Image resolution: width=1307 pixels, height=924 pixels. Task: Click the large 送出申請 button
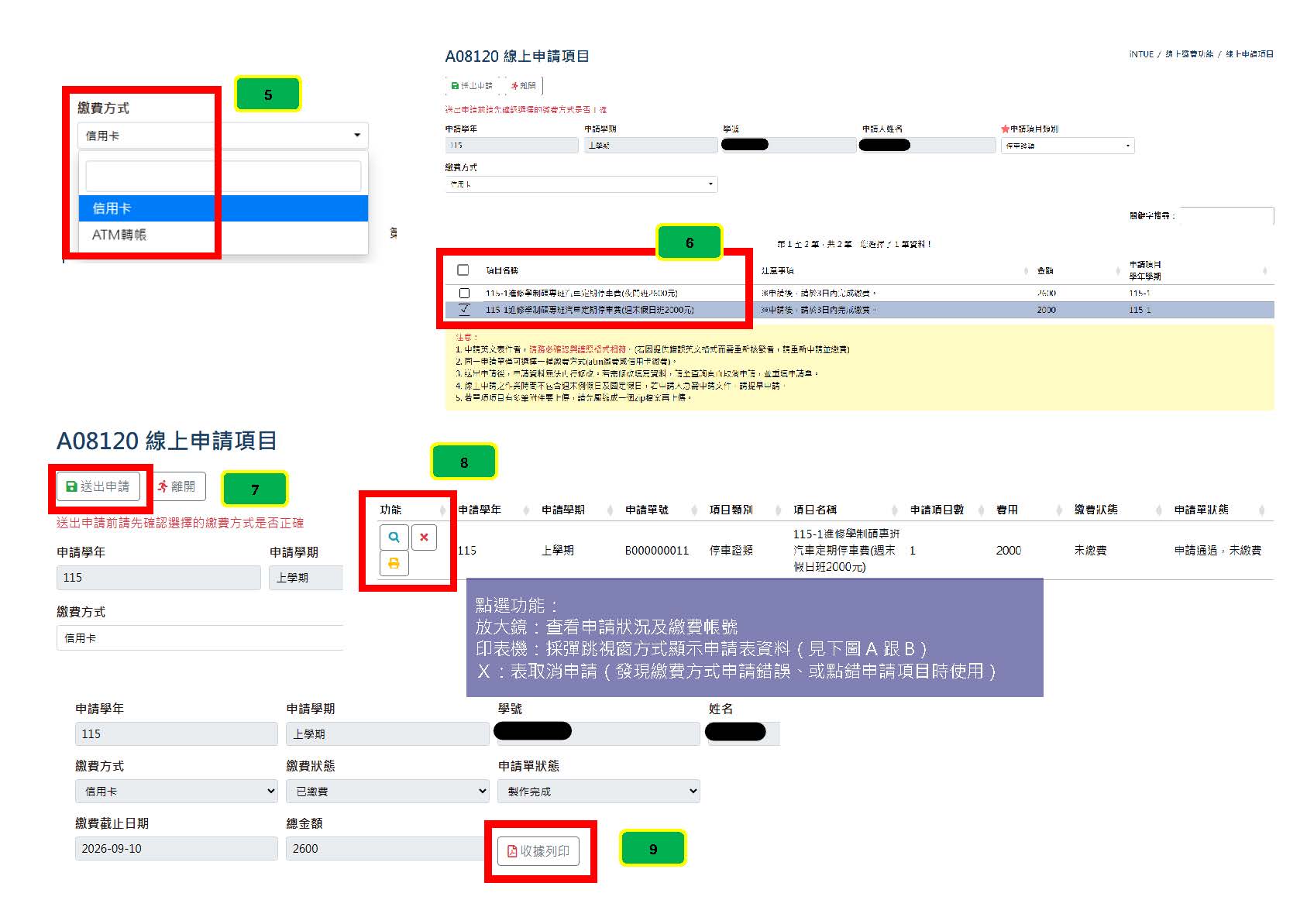point(98,486)
